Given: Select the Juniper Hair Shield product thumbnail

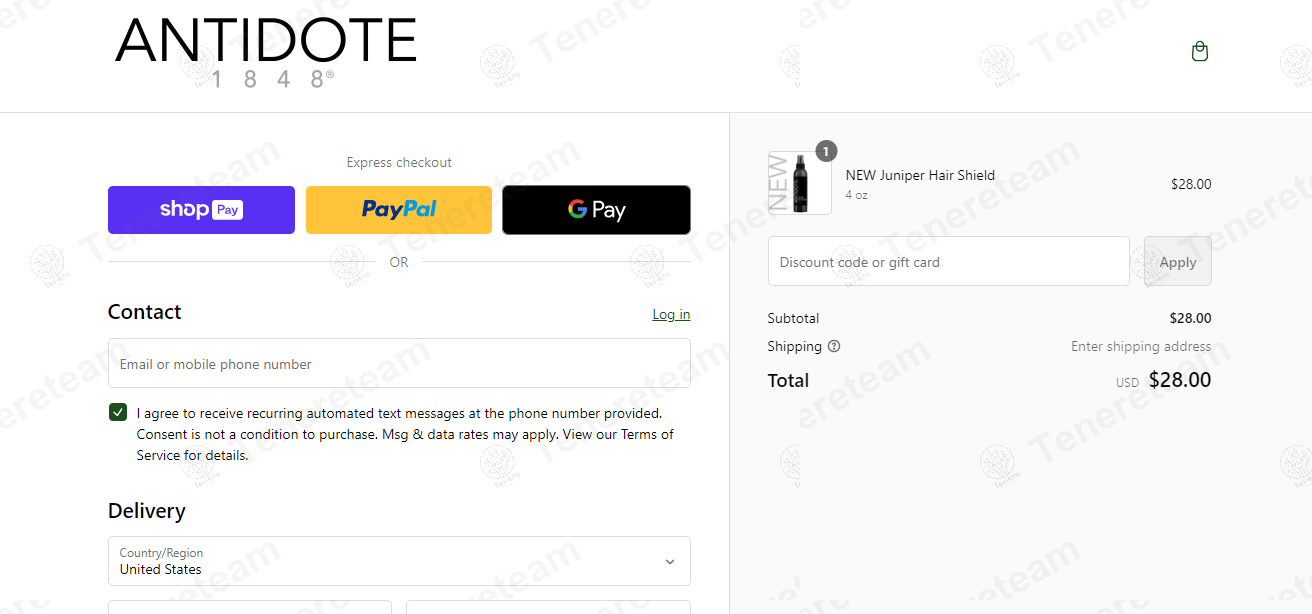Looking at the screenshot, I should (x=800, y=183).
